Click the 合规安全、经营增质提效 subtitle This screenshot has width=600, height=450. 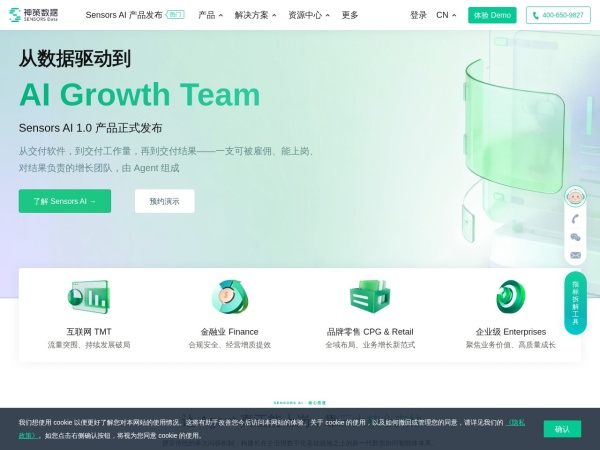click(x=230, y=345)
